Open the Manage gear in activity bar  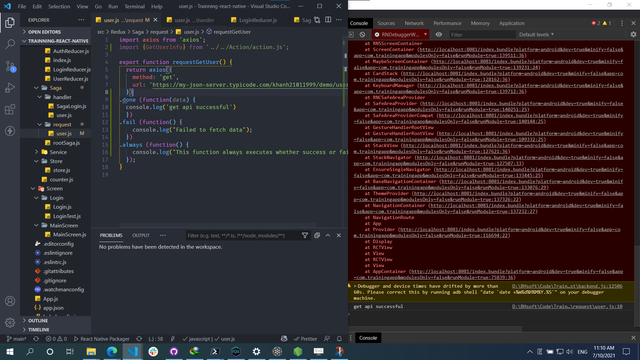10,322
